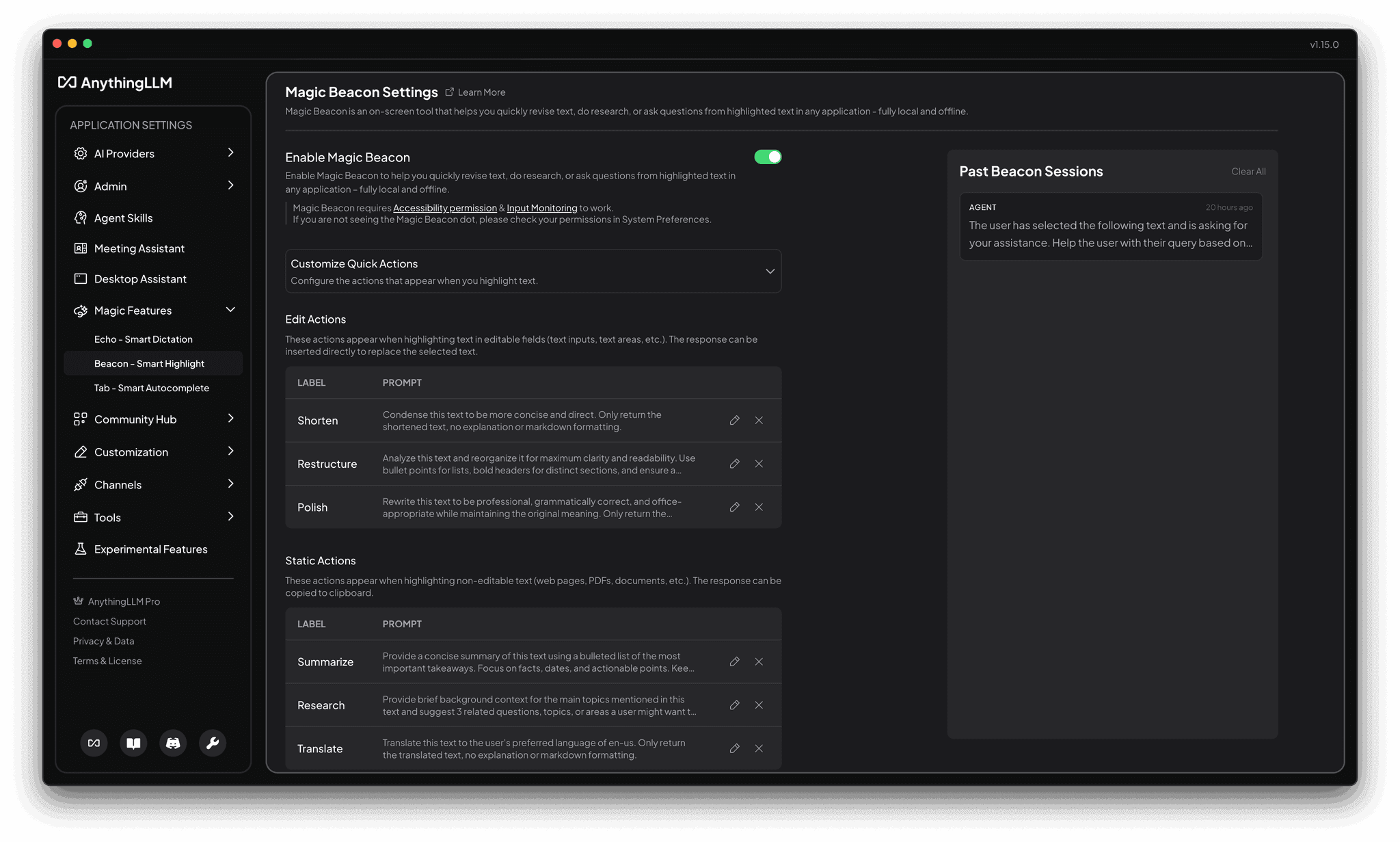Viewport: 1400px width, 842px height.
Task: Edit the Polish action prompt
Action: [x=735, y=507]
